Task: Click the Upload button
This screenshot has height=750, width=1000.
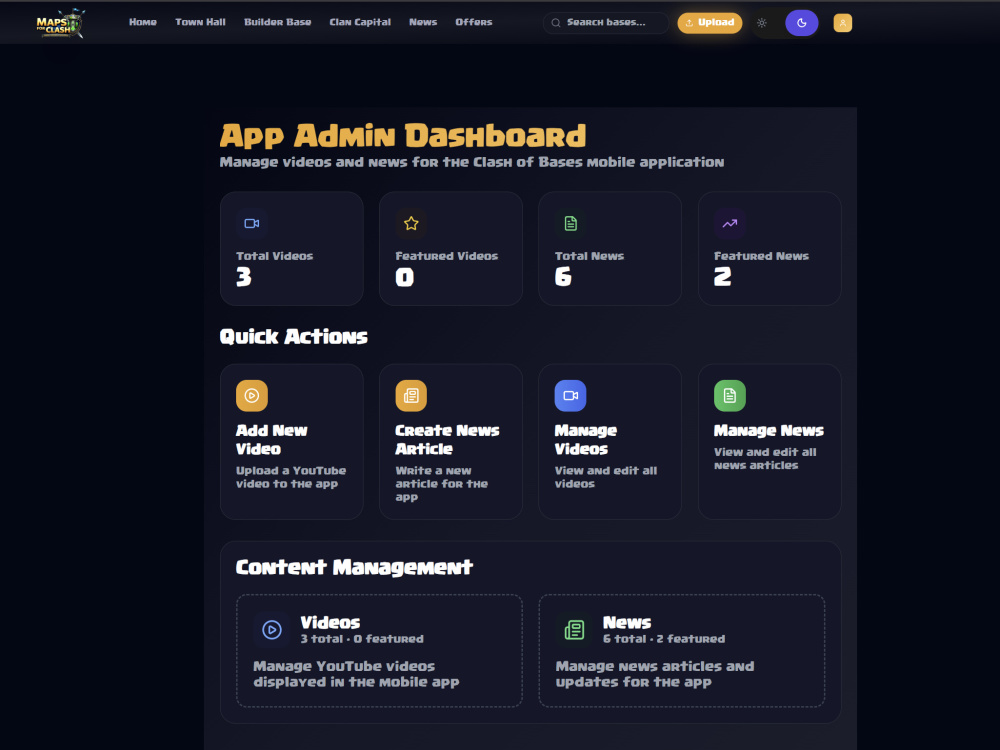Action: point(710,23)
